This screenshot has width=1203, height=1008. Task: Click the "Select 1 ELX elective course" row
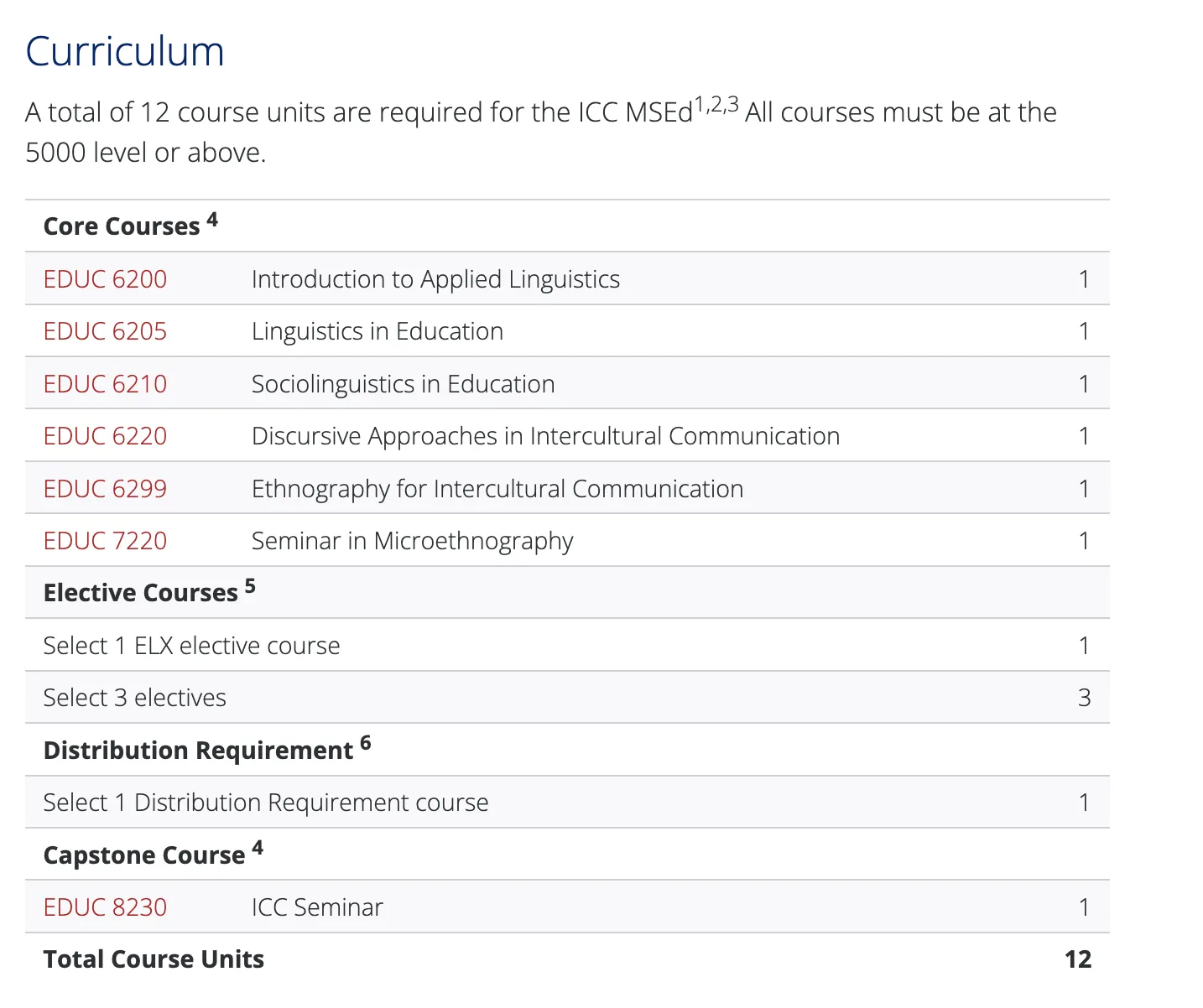191,646
